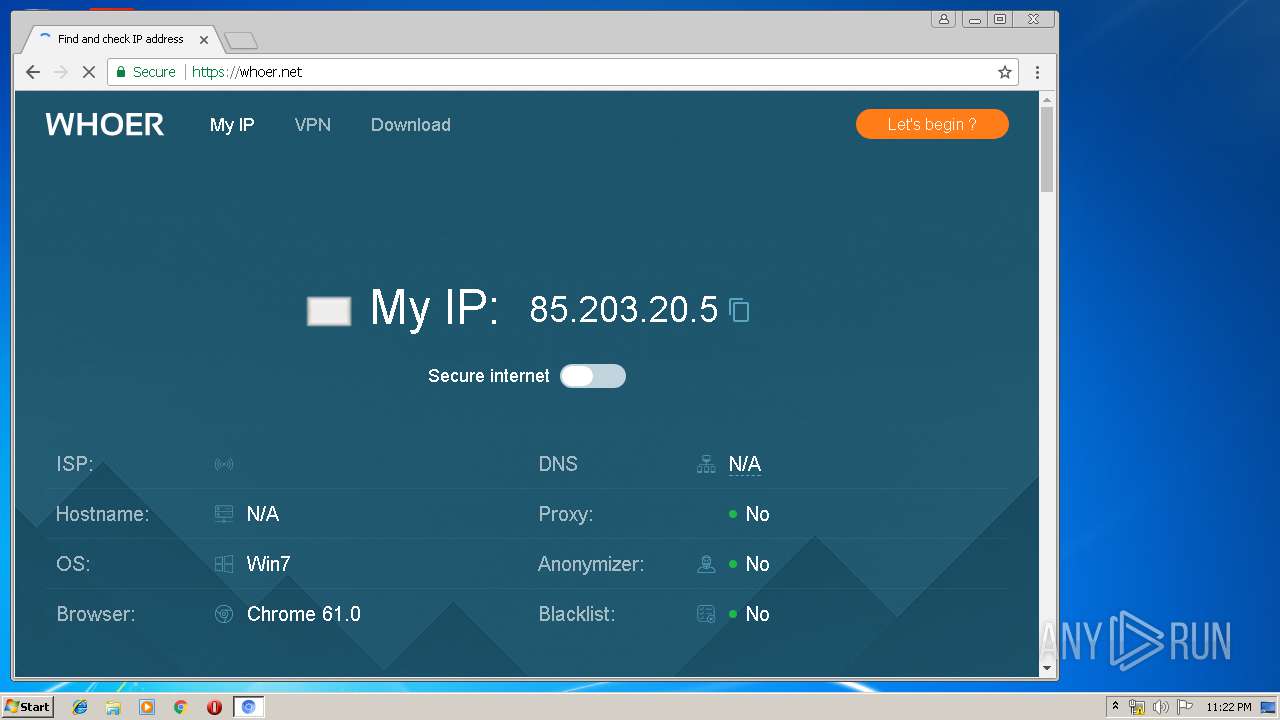Open the Chrome three-dot menu
The image size is (1280, 720).
(1037, 72)
